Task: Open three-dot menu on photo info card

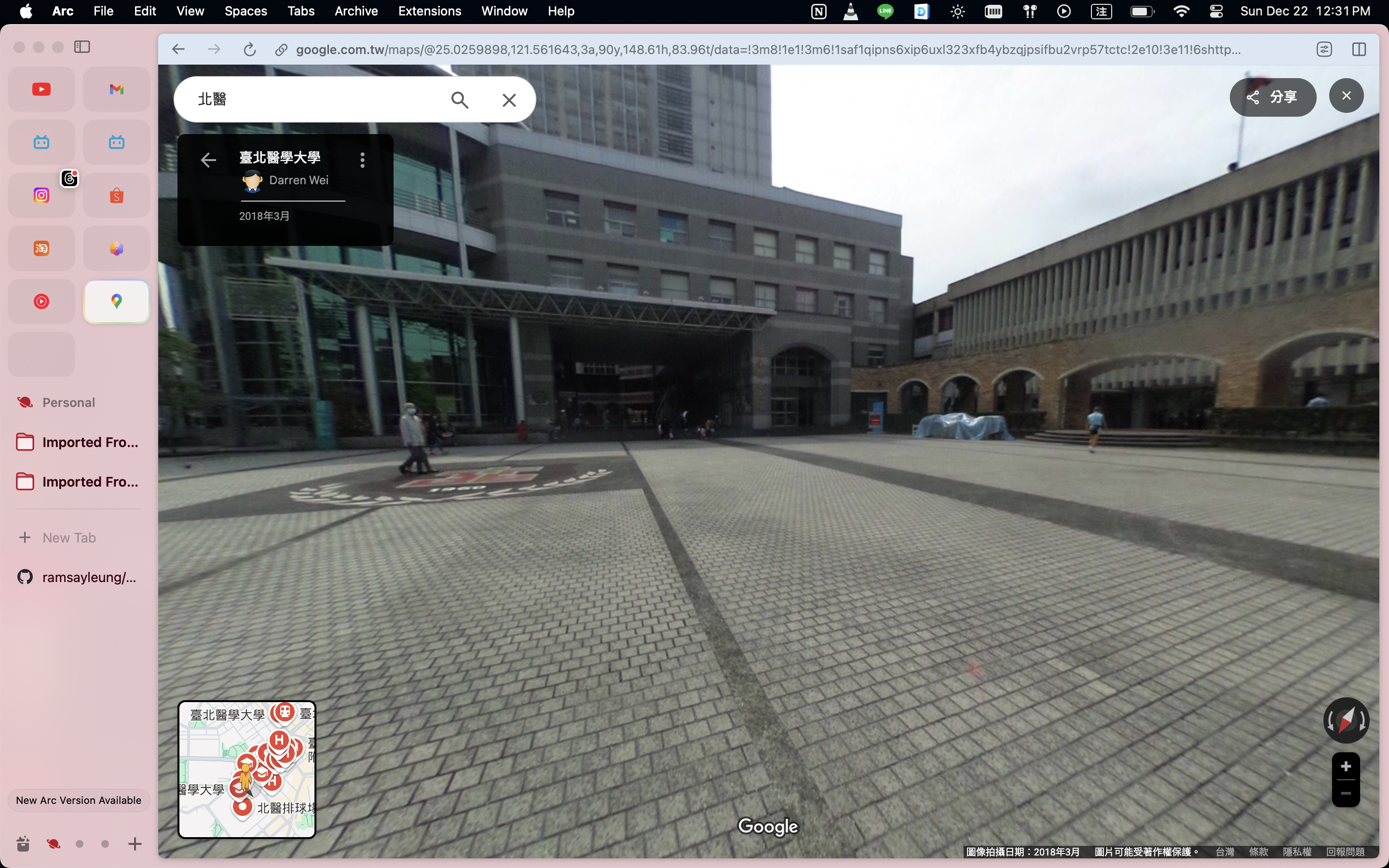Action: click(362, 160)
